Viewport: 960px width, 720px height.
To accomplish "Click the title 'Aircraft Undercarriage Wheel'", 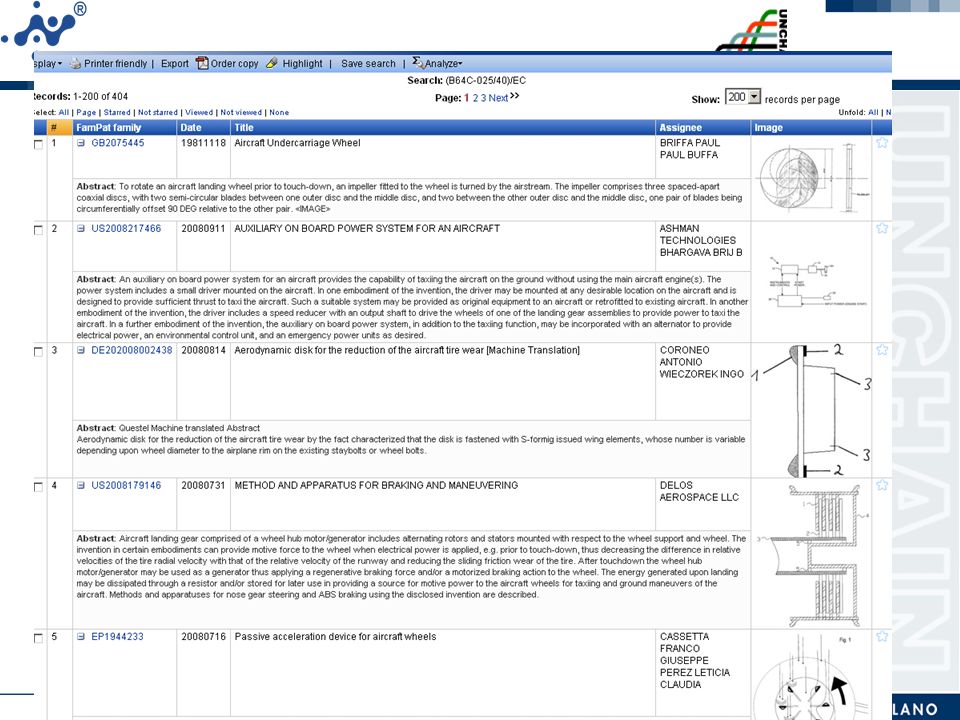I will click(x=298, y=143).
